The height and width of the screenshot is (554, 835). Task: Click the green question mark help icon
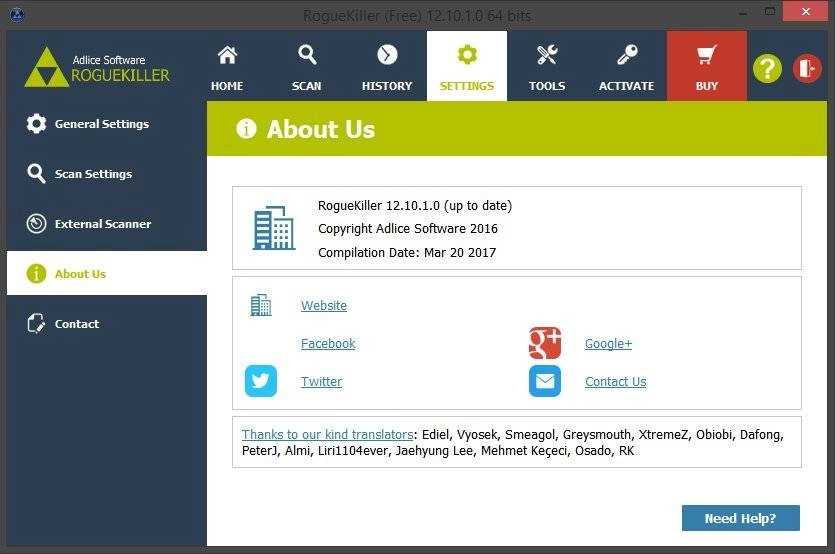click(x=767, y=68)
